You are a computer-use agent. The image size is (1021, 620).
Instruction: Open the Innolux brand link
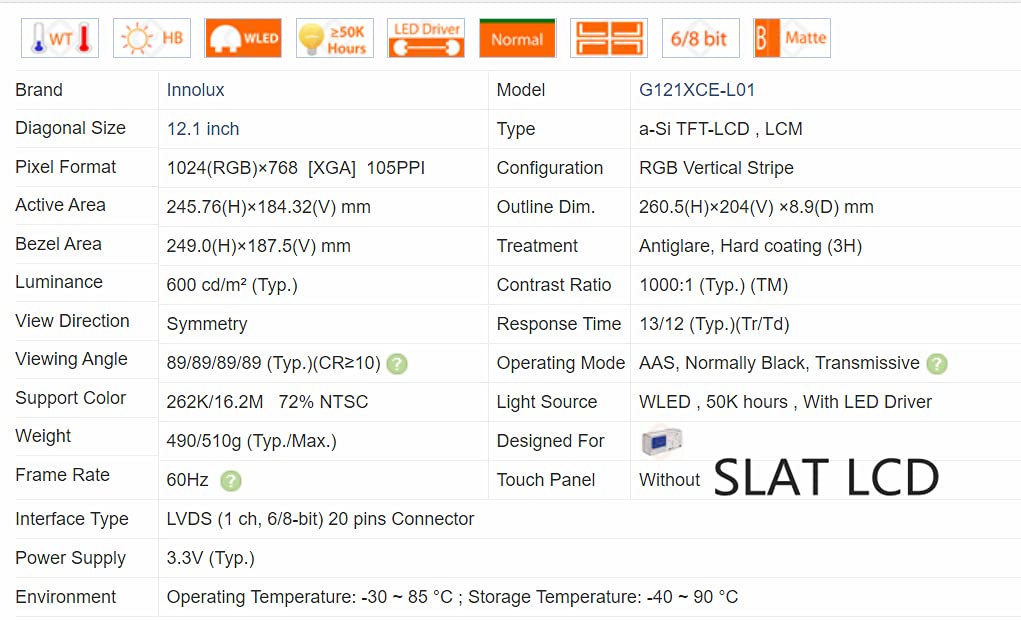(x=195, y=90)
